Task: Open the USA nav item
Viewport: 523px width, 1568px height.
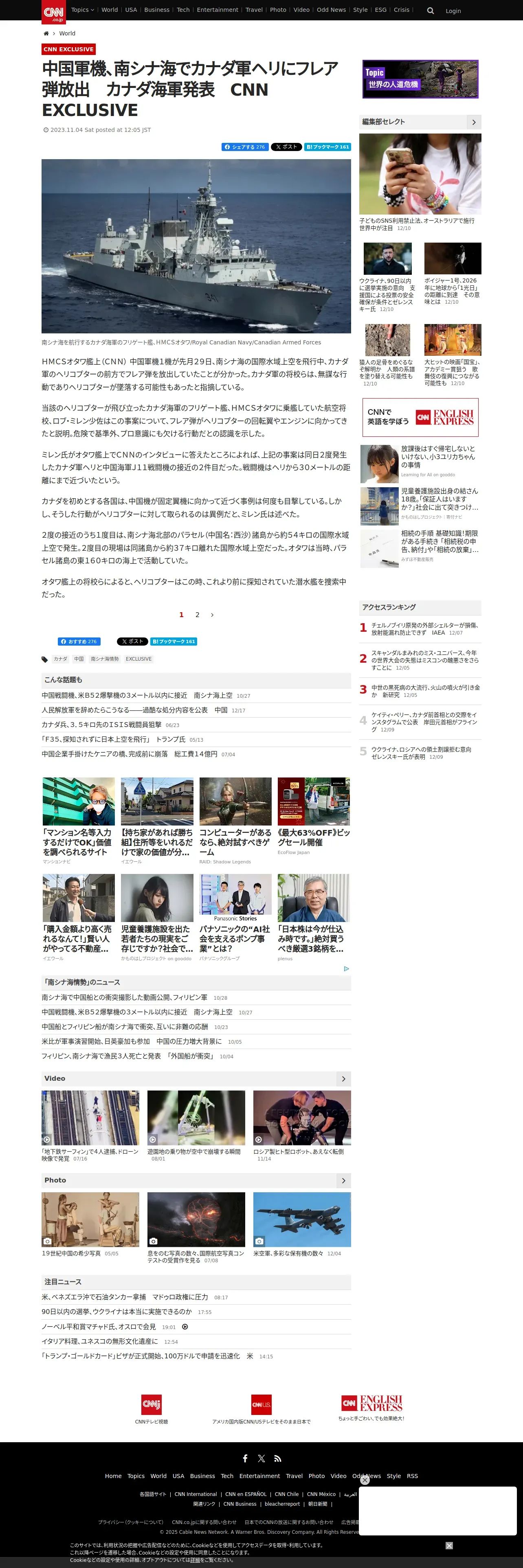Action: coord(131,10)
